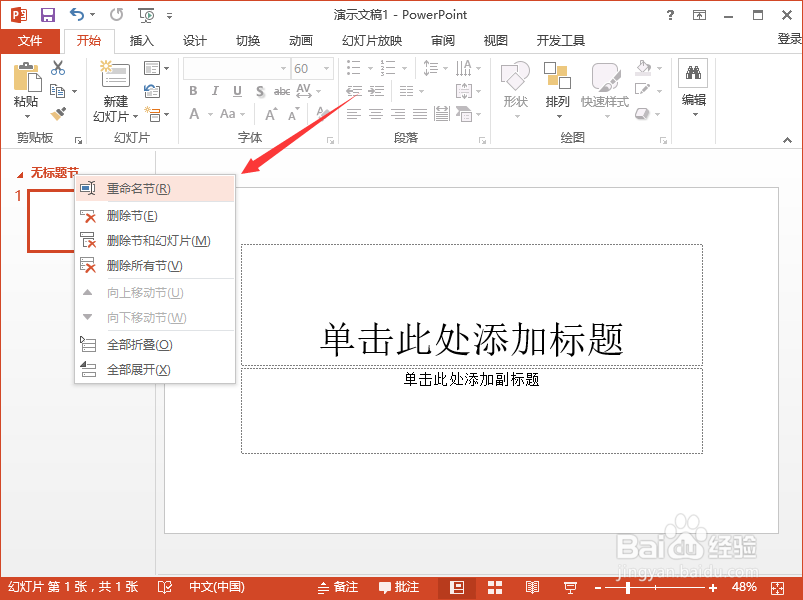This screenshot has height=600, width=803.
Task: Choose 重命名节 from the context menu
Action: [138, 188]
